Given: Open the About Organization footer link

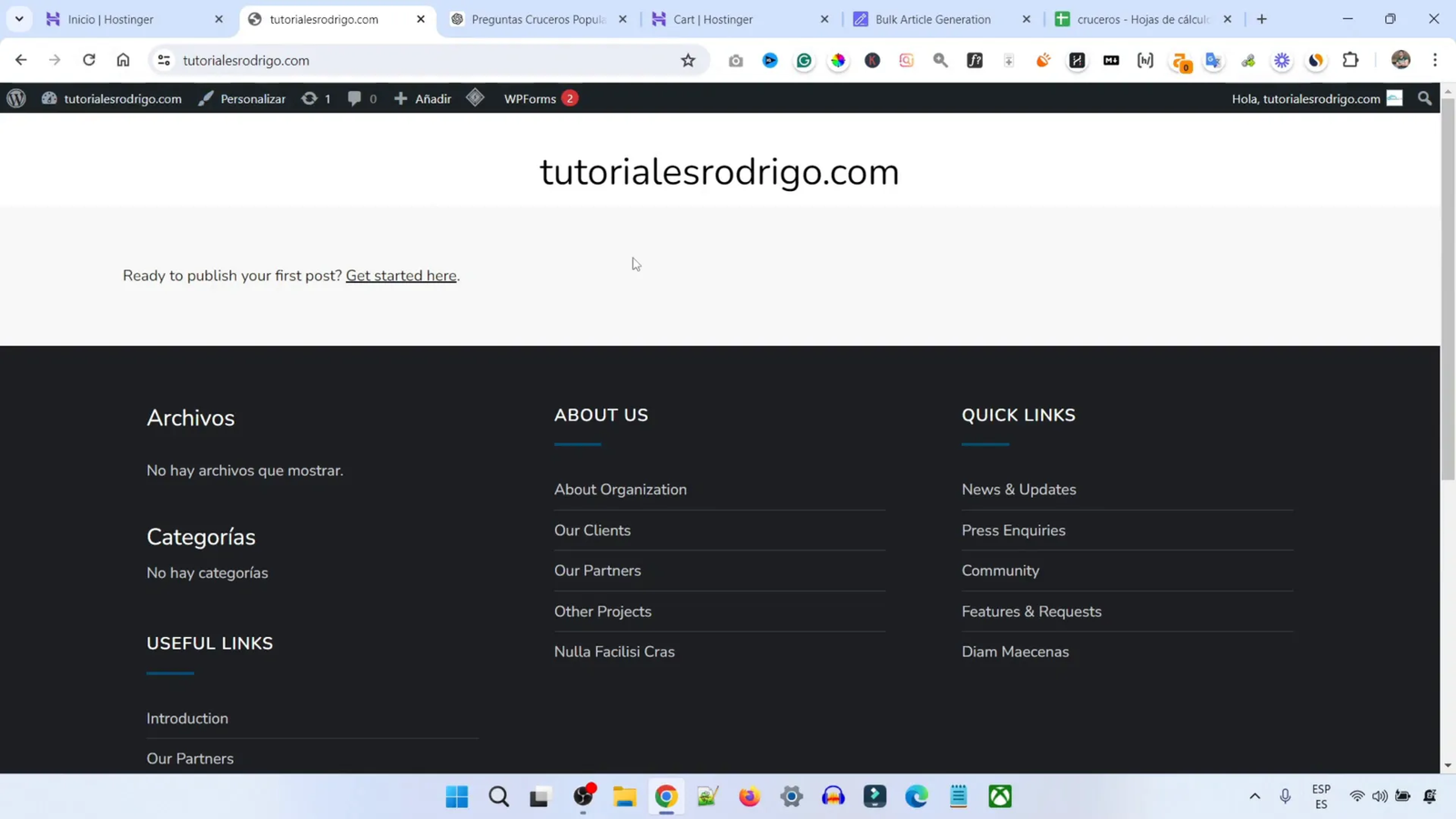Looking at the screenshot, I should [x=620, y=490].
